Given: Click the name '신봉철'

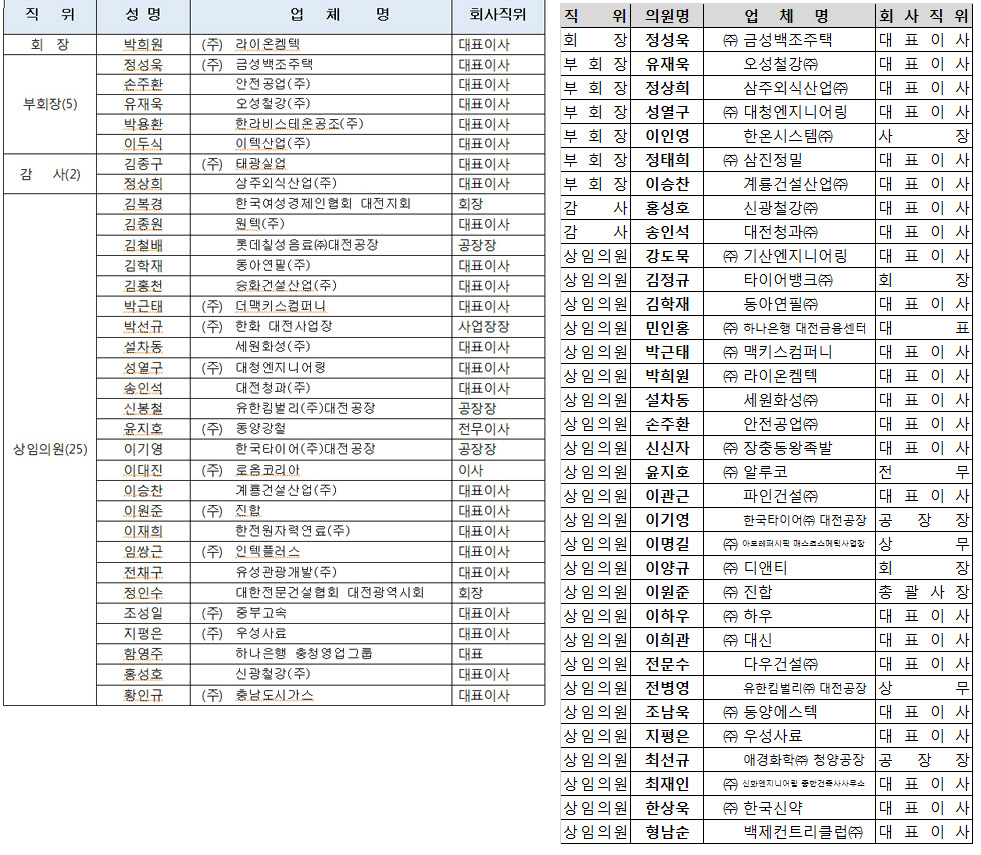Looking at the screenshot, I should [x=143, y=408].
